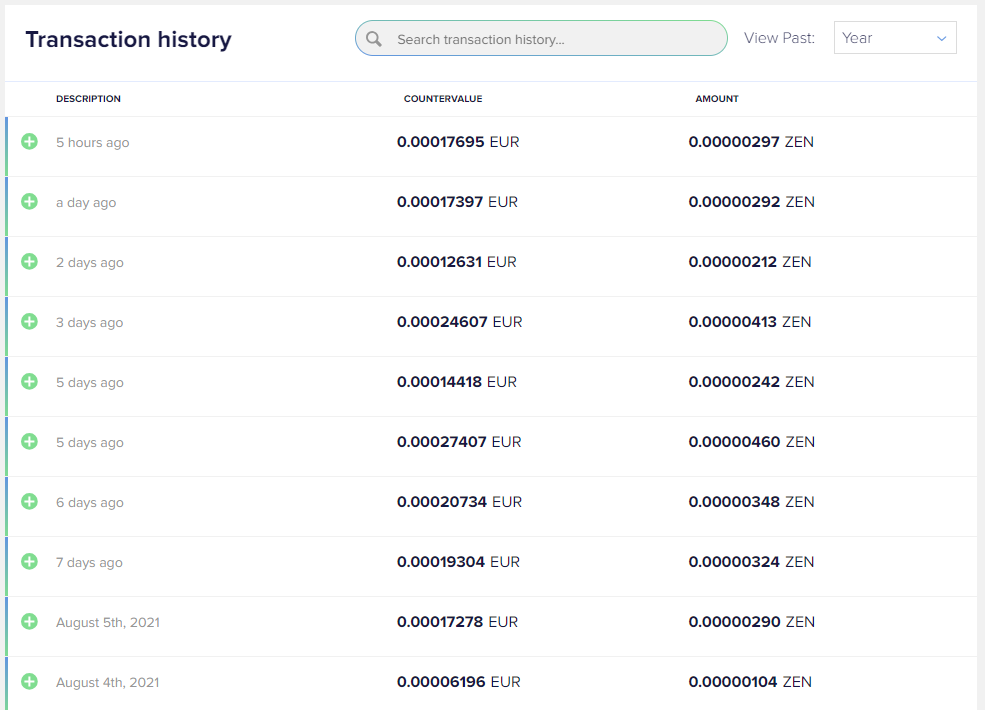Click the plus icon for August 4th, 2021
Viewport: 985px width, 710px height.
point(30,682)
